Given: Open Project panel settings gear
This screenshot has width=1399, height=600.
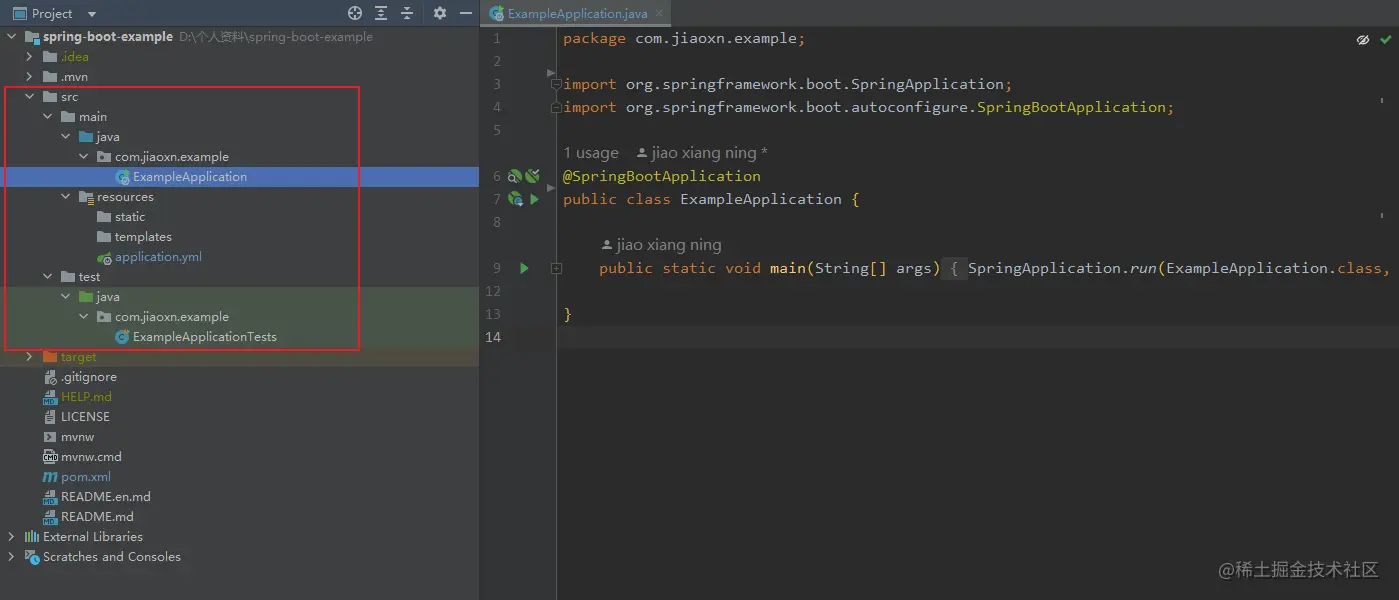Looking at the screenshot, I should [440, 13].
